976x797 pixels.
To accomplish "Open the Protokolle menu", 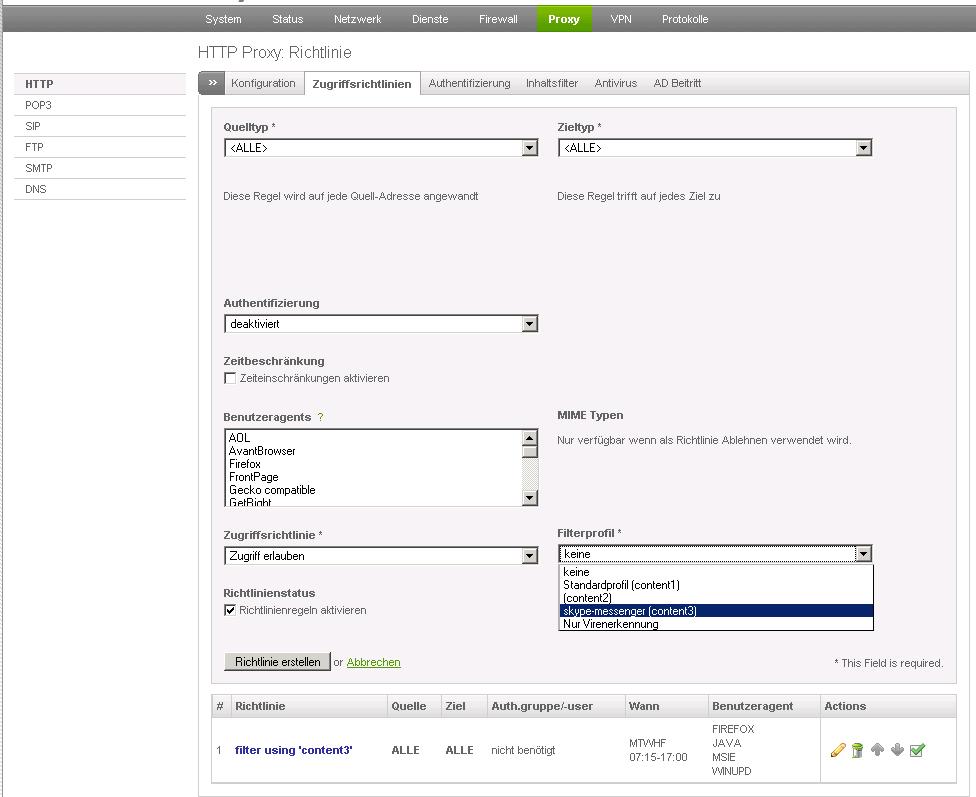I will [x=685, y=19].
